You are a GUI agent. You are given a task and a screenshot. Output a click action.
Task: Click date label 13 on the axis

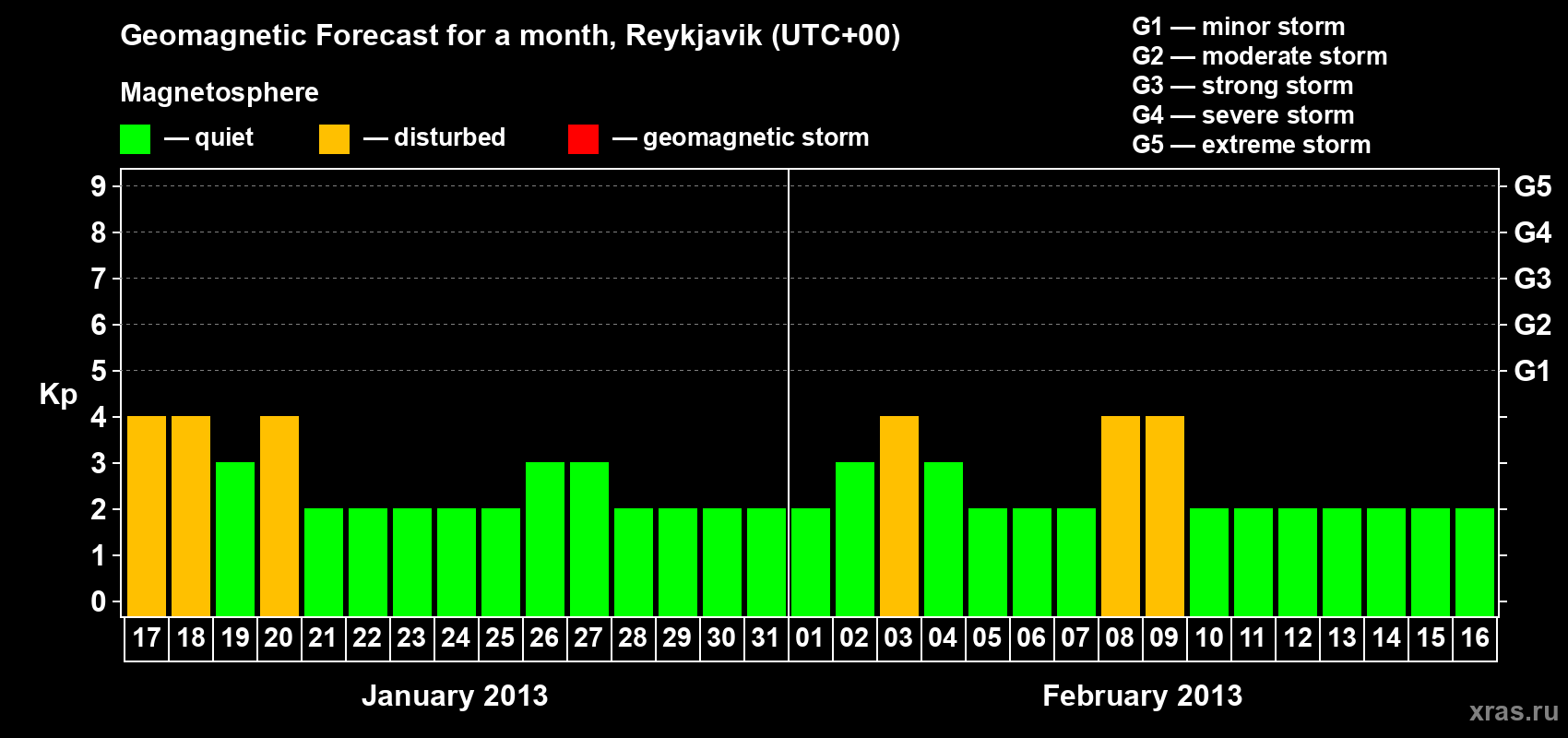coord(1342,638)
